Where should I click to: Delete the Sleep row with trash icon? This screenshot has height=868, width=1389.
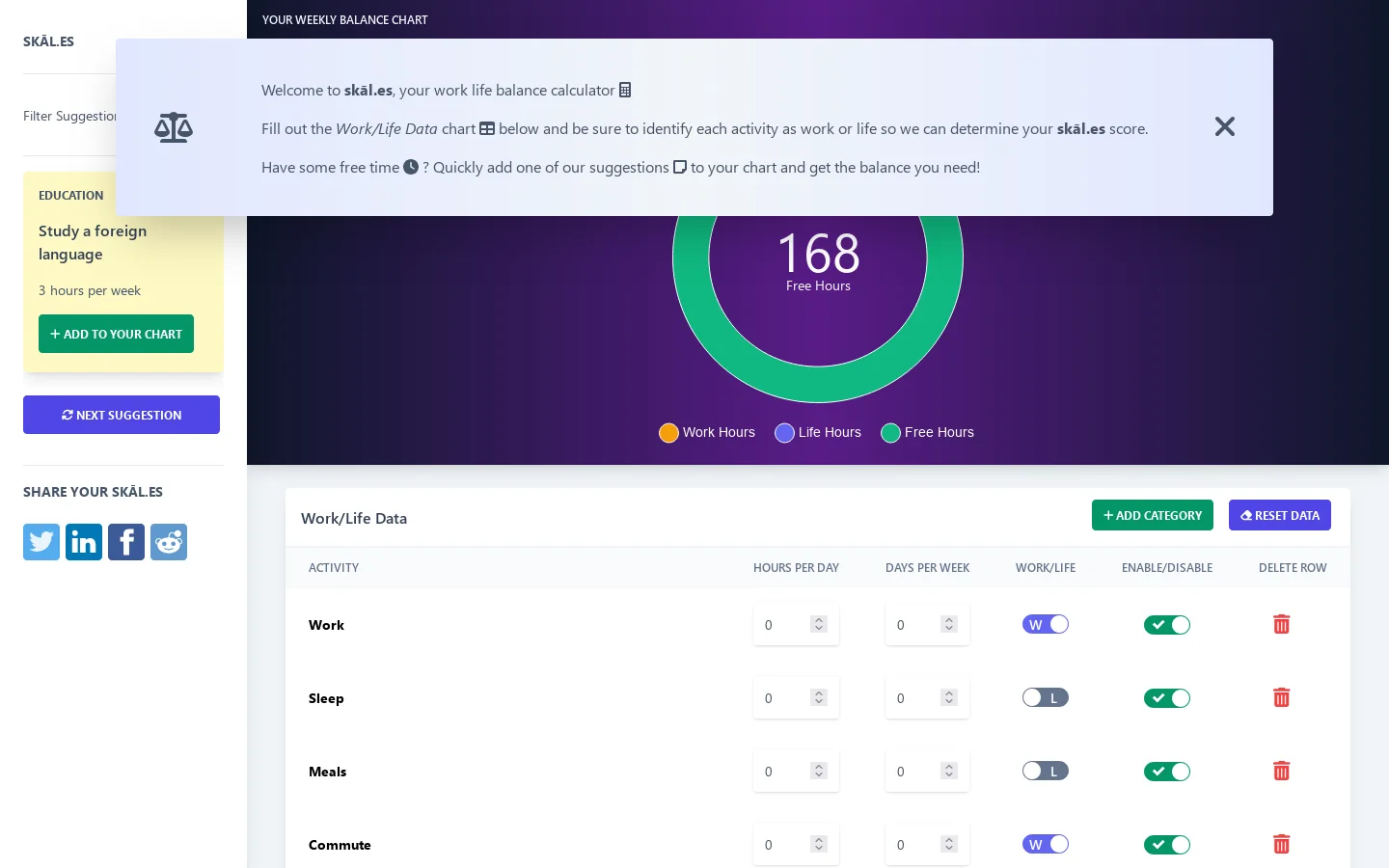(1281, 697)
